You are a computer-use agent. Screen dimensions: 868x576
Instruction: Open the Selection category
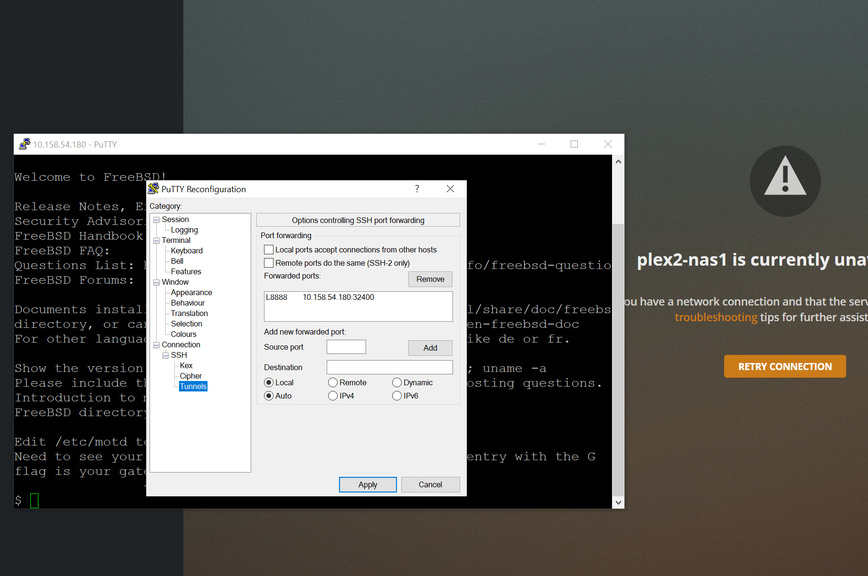tap(187, 324)
